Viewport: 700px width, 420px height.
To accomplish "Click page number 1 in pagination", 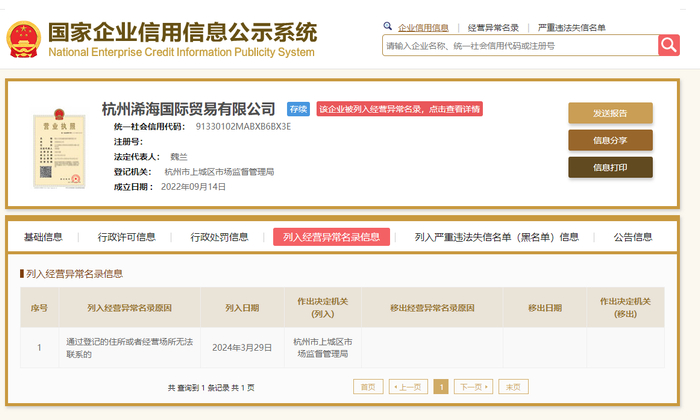I will [x=441, y=387].
